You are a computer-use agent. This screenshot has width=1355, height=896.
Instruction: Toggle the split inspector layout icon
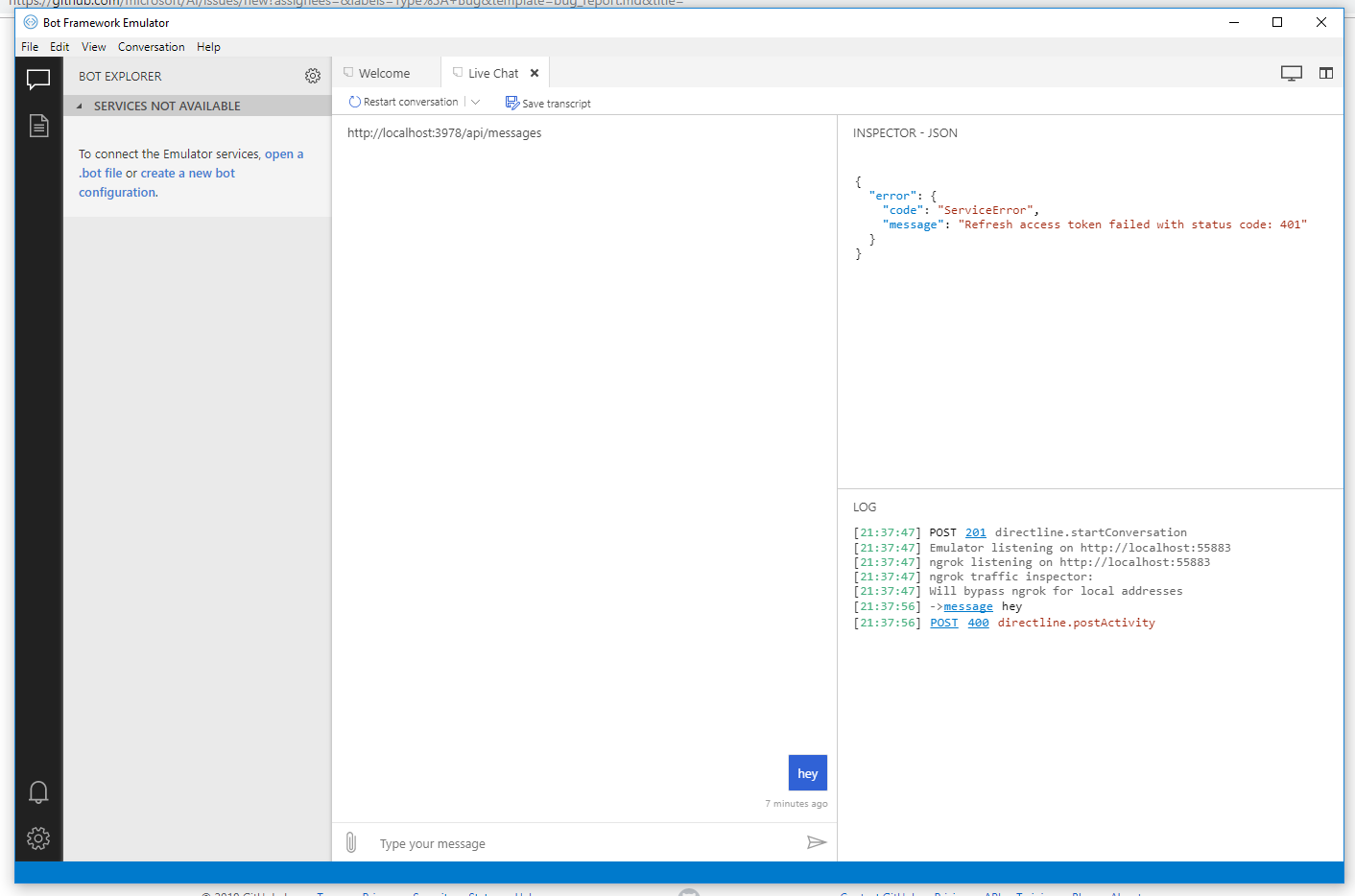click(1325, 72)
